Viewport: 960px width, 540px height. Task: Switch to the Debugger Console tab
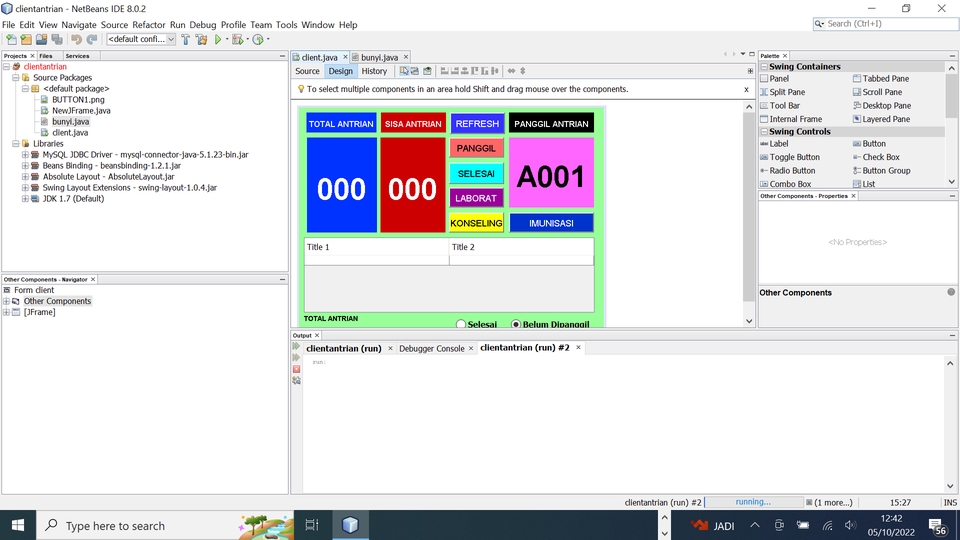tap(432, 348)
